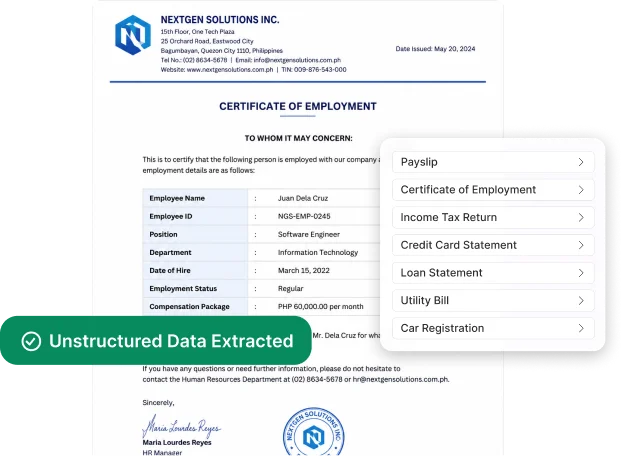Choose Utility Bill document option
Image resolution: width=624 pixels, height=456 pixels.
click(x=493, y=300)
